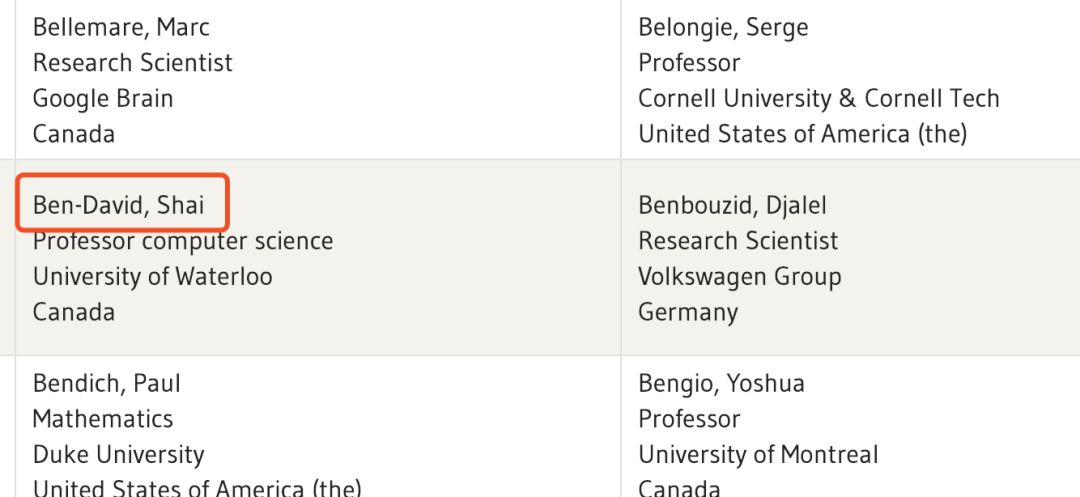1080x497 pixels.
Task: Click the Germany country text
Action: click(x=688, y=312)
